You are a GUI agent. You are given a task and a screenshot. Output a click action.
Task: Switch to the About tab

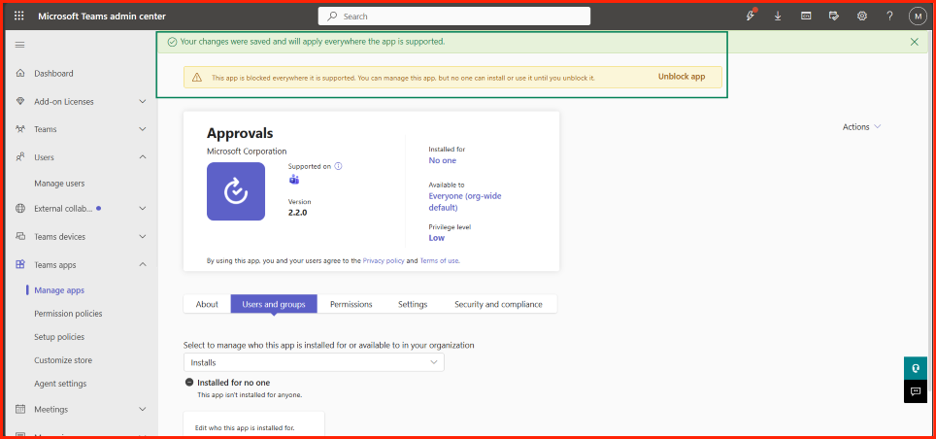pos(207,304)
